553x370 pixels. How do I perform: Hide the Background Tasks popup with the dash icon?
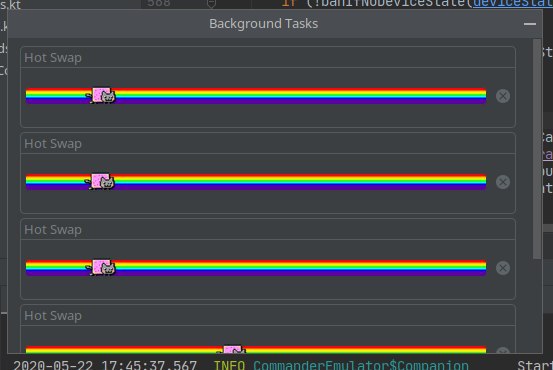click(x=530, y=24)
